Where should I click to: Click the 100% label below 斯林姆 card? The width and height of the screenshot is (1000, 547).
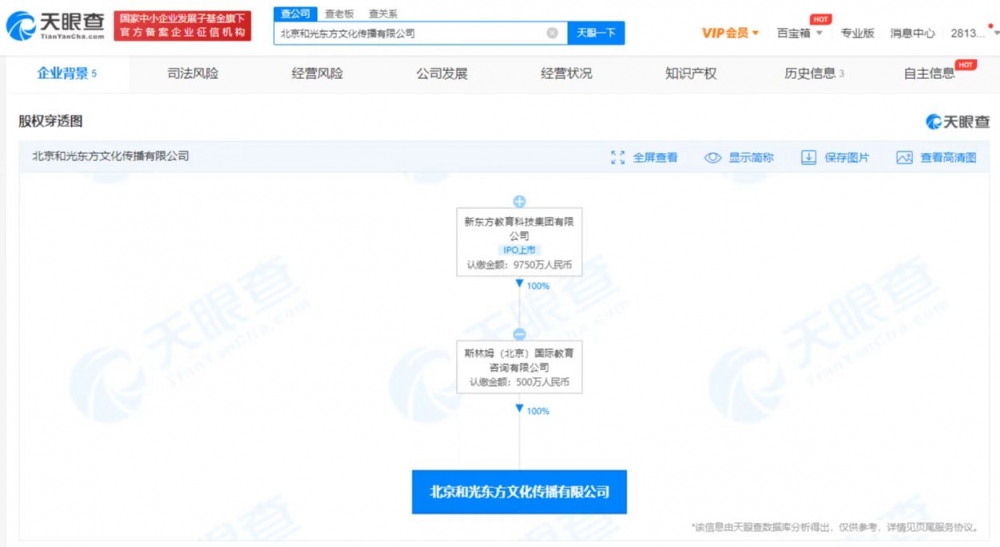tap(538, 411)
